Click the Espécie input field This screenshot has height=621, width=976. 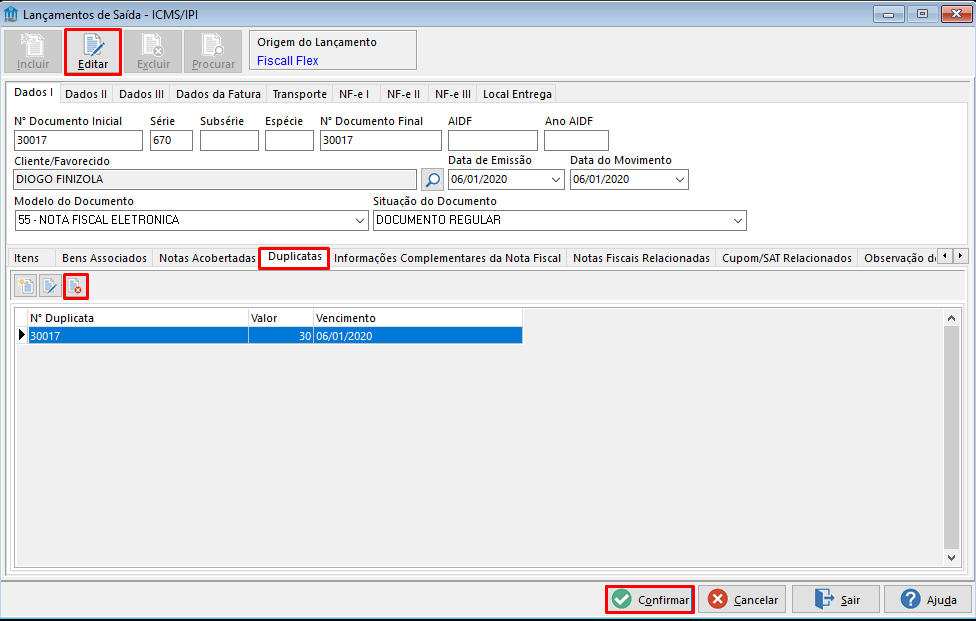[289, 141]
